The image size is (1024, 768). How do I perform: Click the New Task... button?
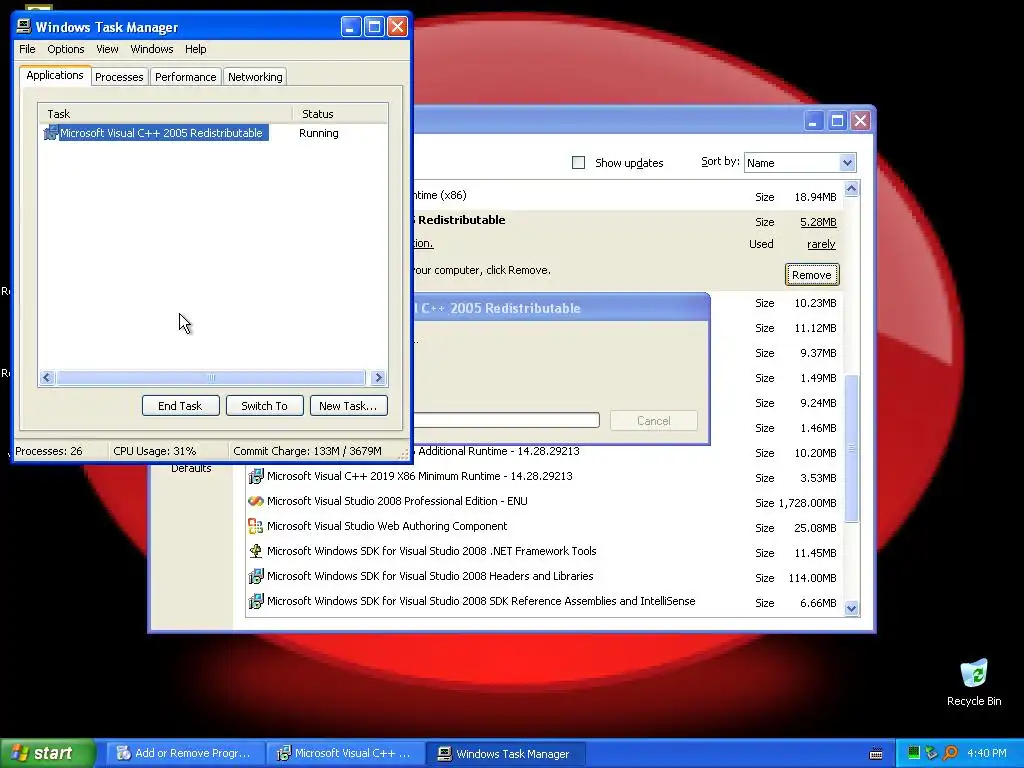pos(348,406)
